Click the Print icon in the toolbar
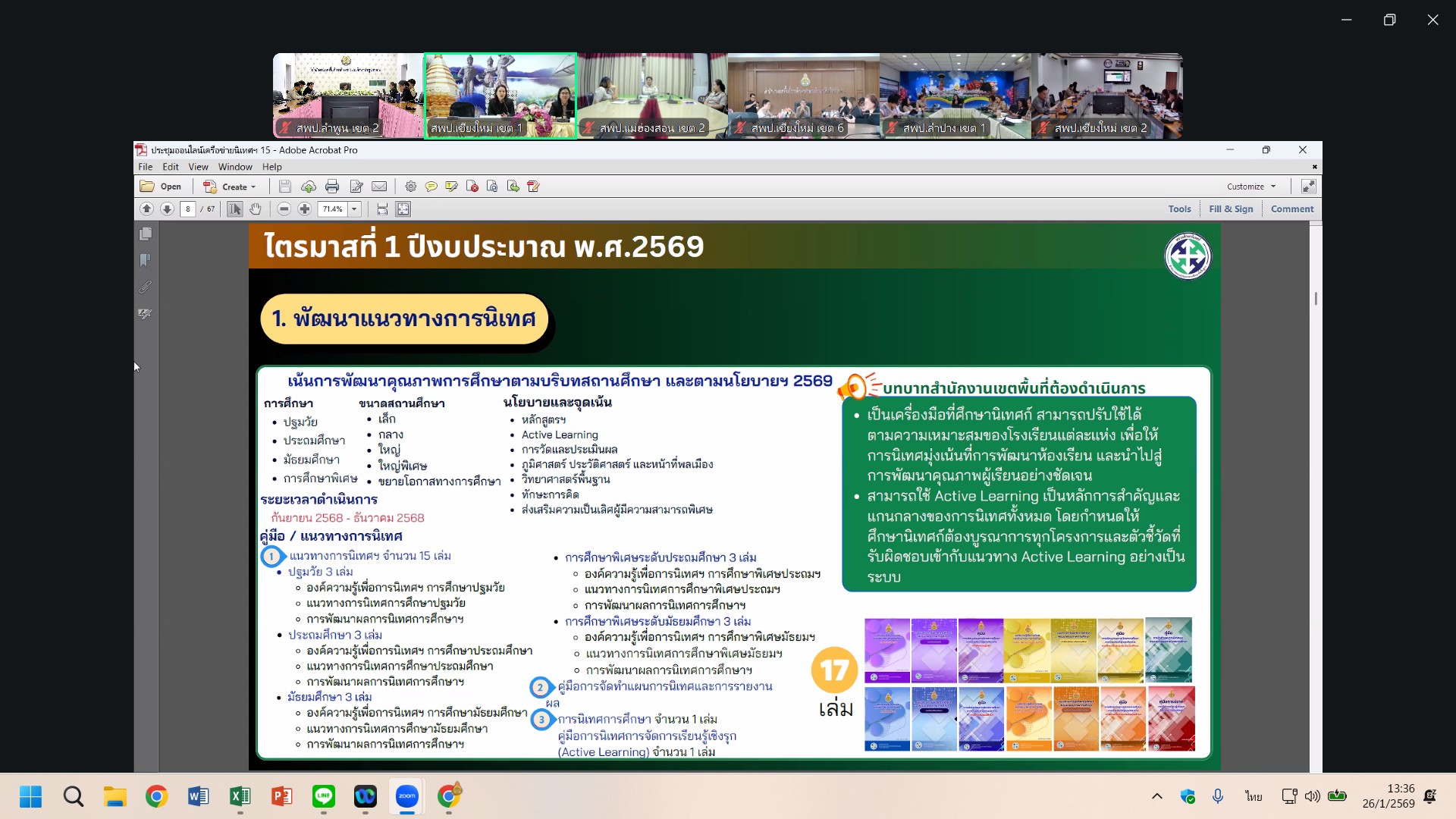 coord(331,187)
